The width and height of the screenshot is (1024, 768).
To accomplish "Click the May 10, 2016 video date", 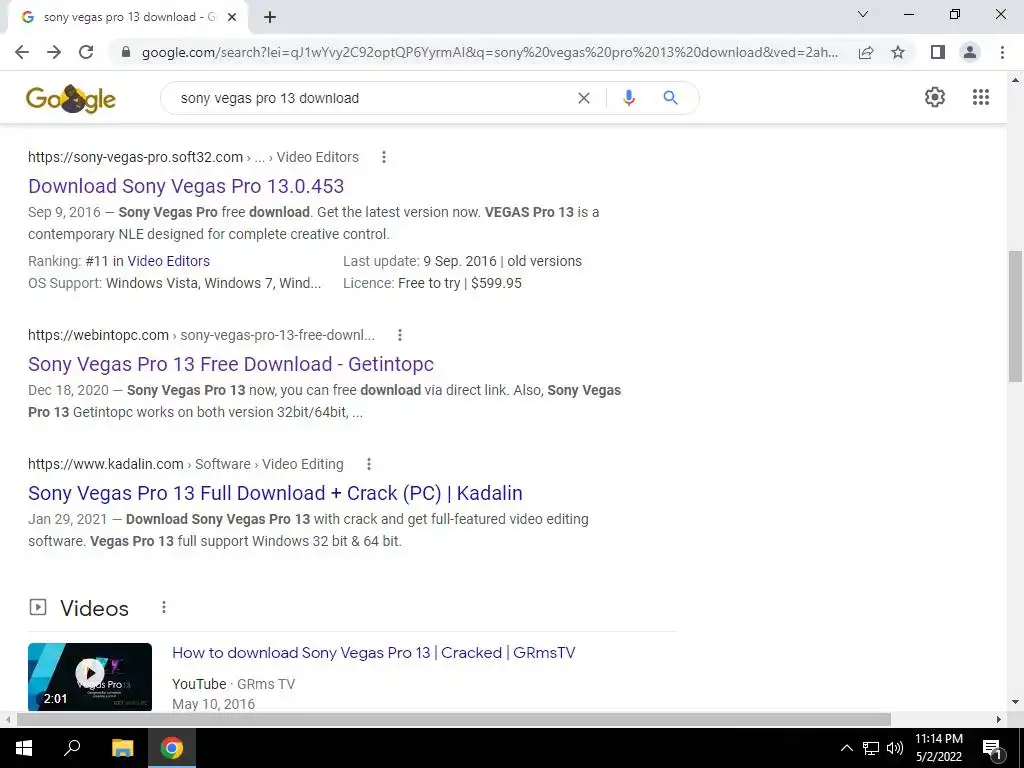I will coord(214,704).
